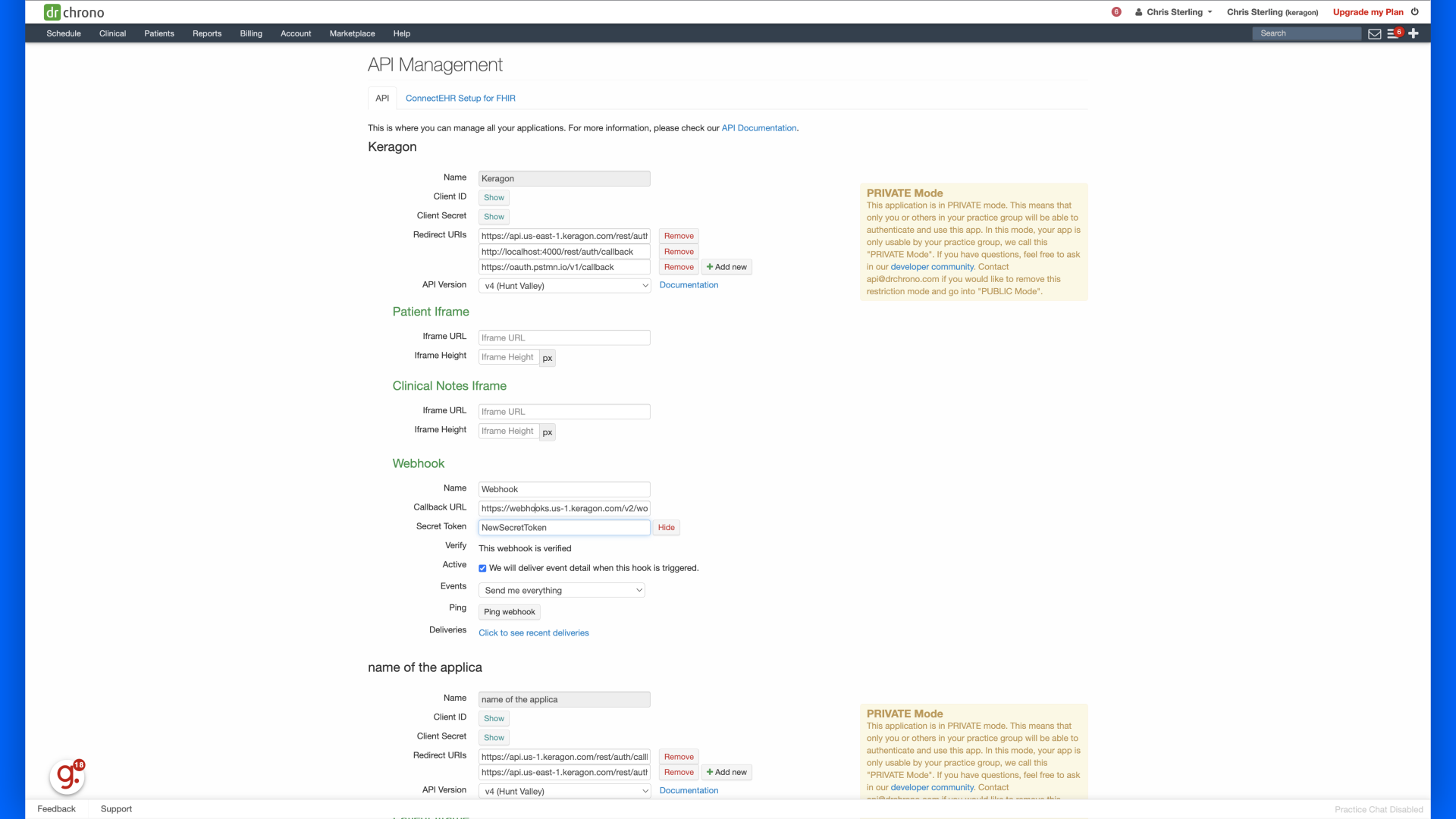The image size is (1456, 819).
Task: Click the Webhook Name field
Action: point(564,489)
